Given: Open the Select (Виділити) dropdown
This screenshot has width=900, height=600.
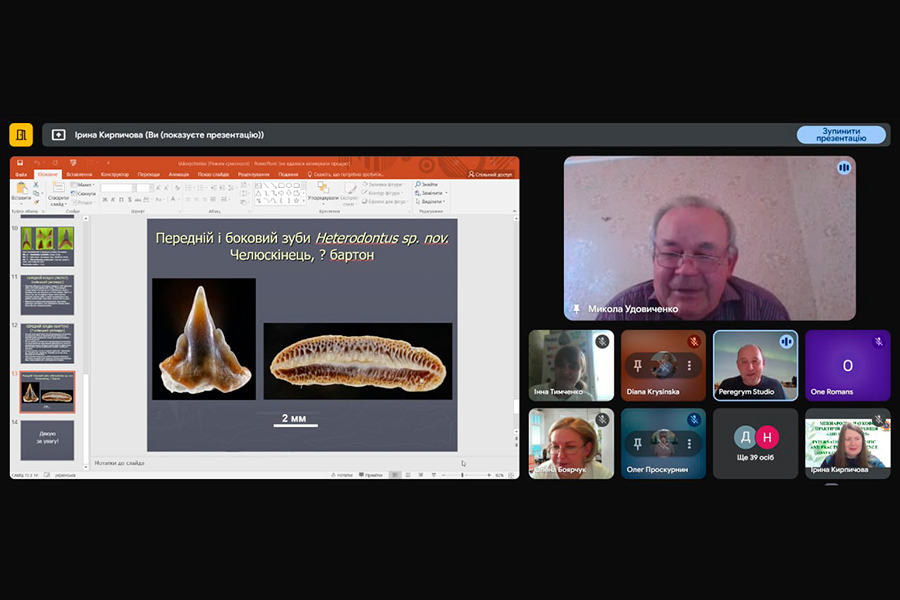Looking at the screenshot, I should click(430, 202).
